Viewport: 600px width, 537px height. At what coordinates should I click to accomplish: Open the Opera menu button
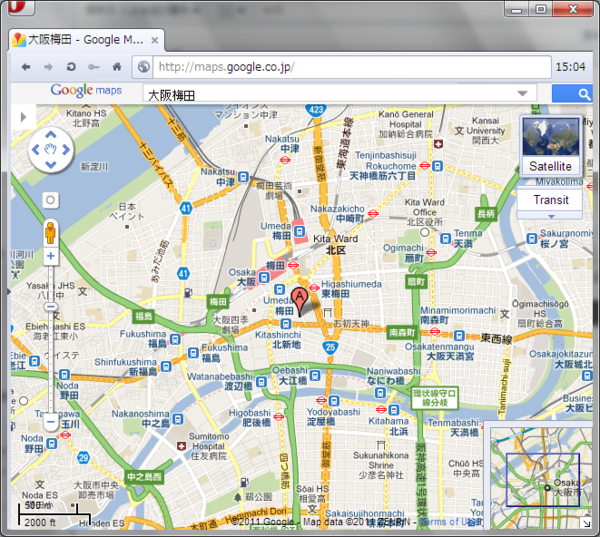tap(21, 7)
